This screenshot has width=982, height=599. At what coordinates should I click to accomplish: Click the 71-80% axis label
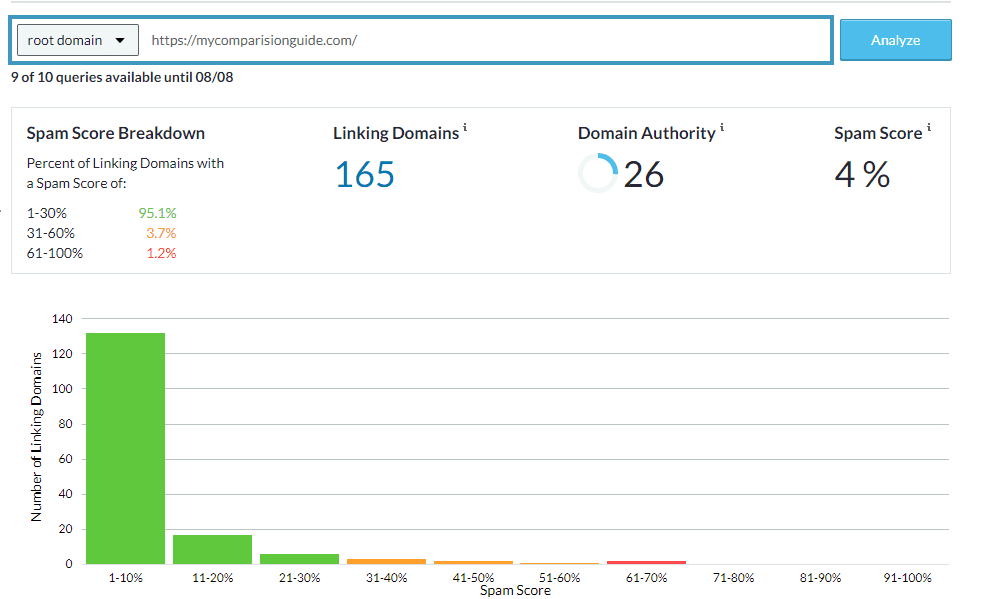733,578
